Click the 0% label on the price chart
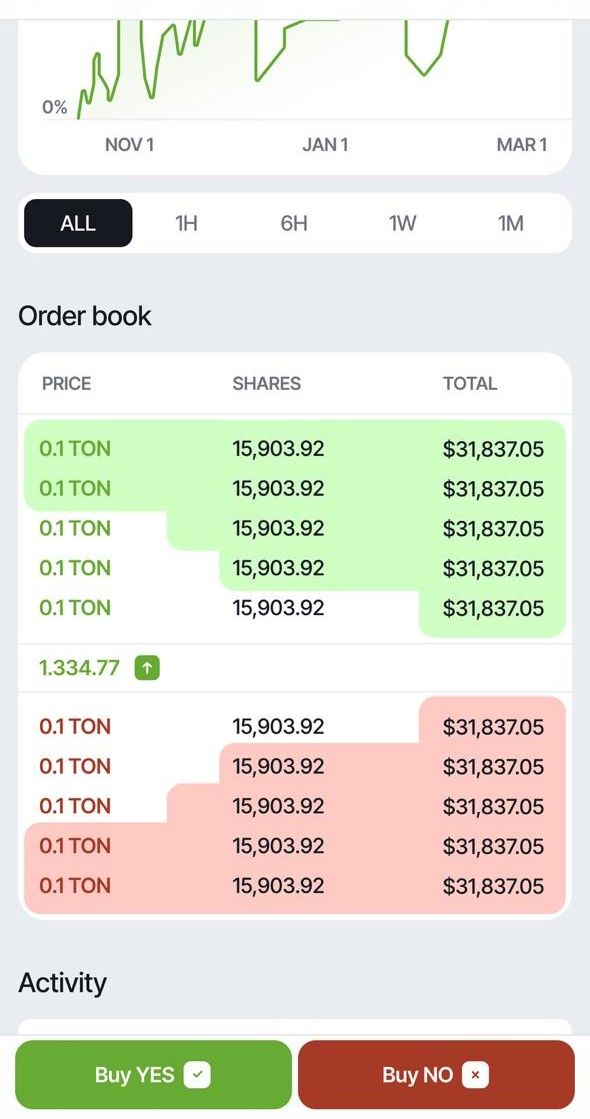 55,106
